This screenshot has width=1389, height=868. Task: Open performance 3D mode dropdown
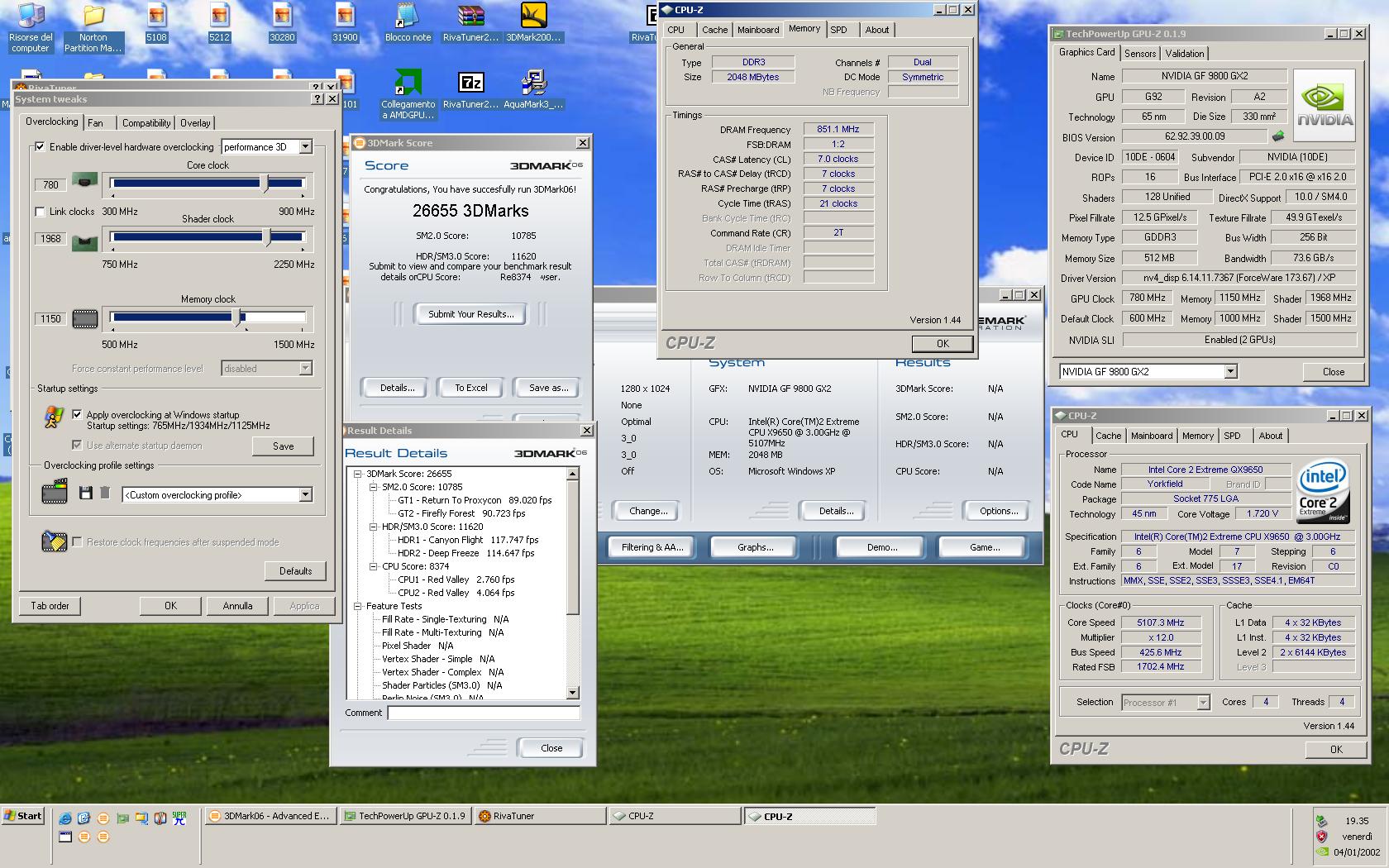click(x=305, y=147)
